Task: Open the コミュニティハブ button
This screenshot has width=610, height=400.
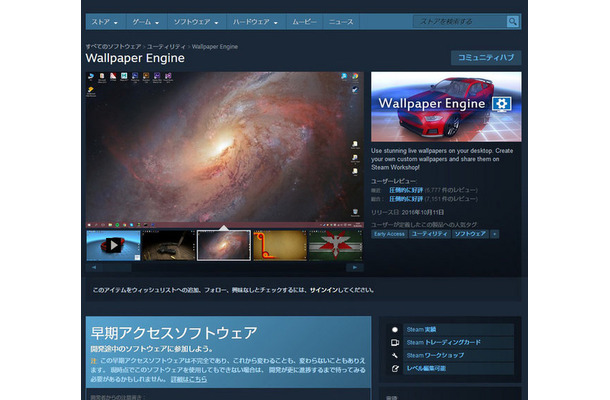Action: pyautogui.click(x=486, y=58)
